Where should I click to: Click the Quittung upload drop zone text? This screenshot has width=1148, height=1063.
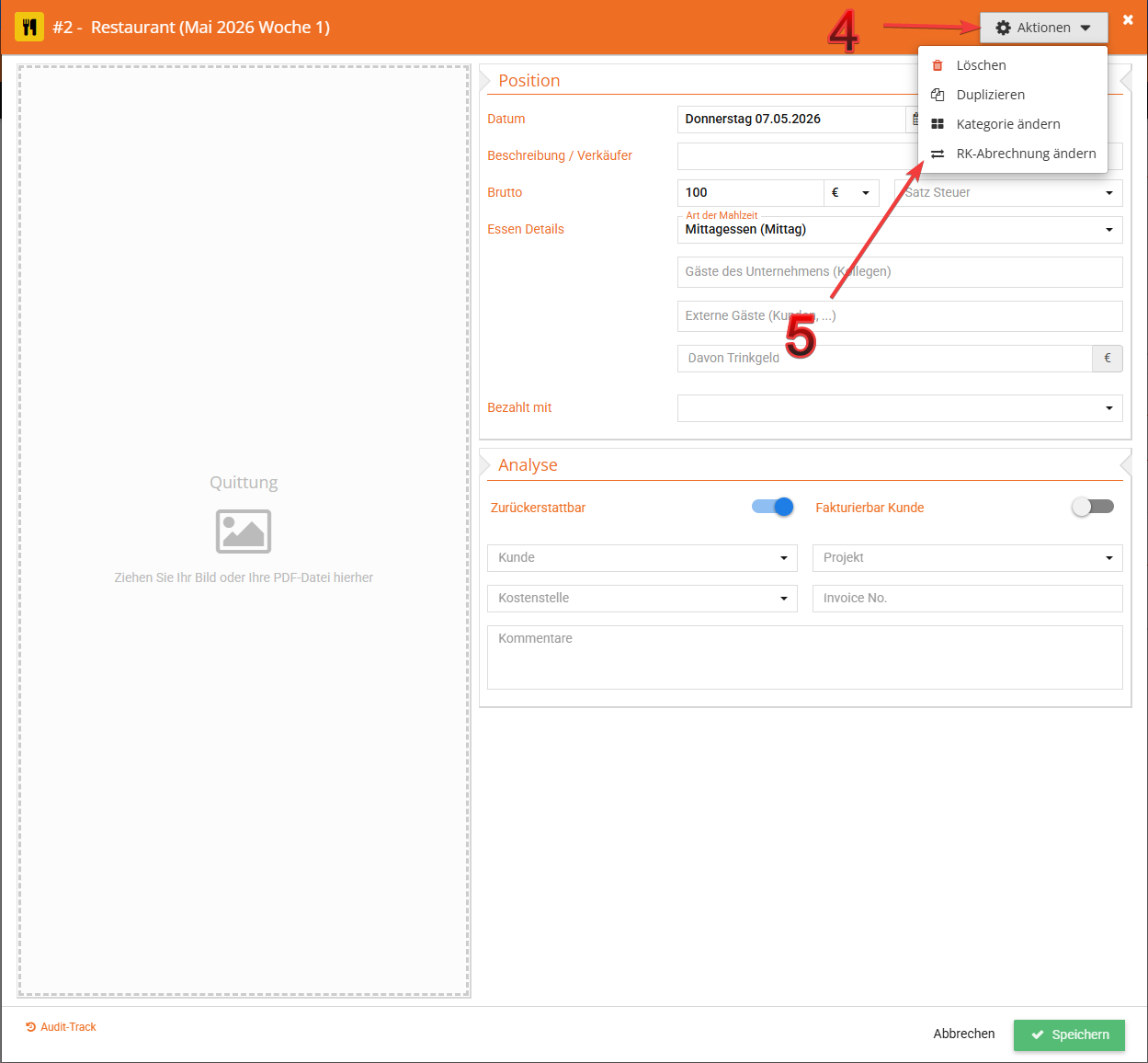click(x=244, y=577)
